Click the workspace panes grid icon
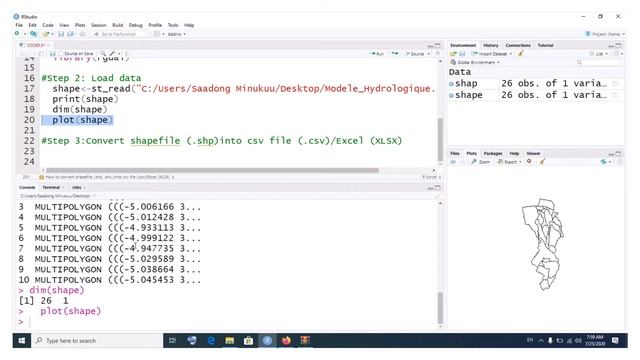The height and width of the screenshot is (360, 640). pyautogui.click(x=156, y=34)
